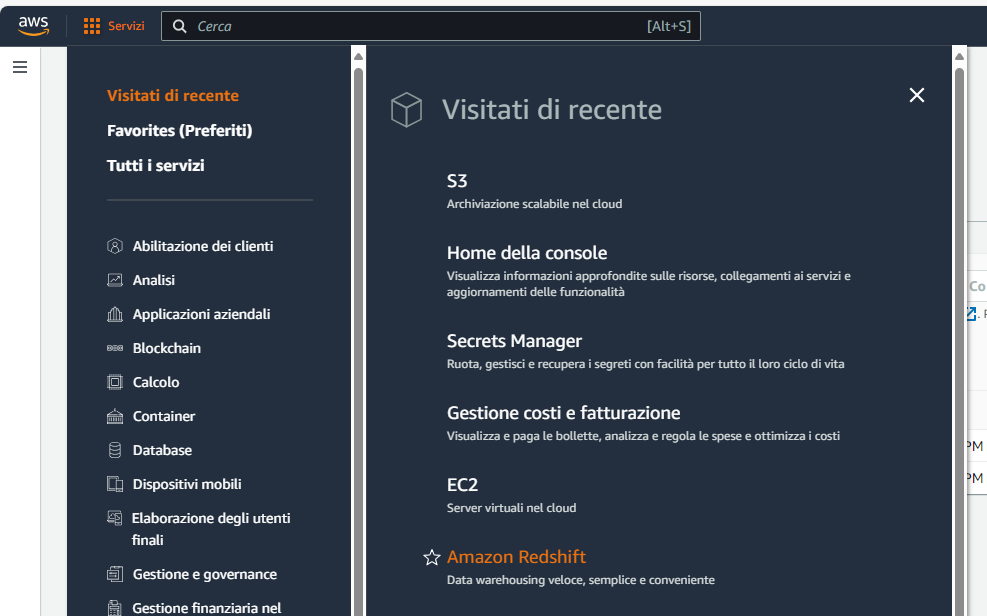
Task: Close the Servizi menu panel
Action: click(x=916, y=95)
